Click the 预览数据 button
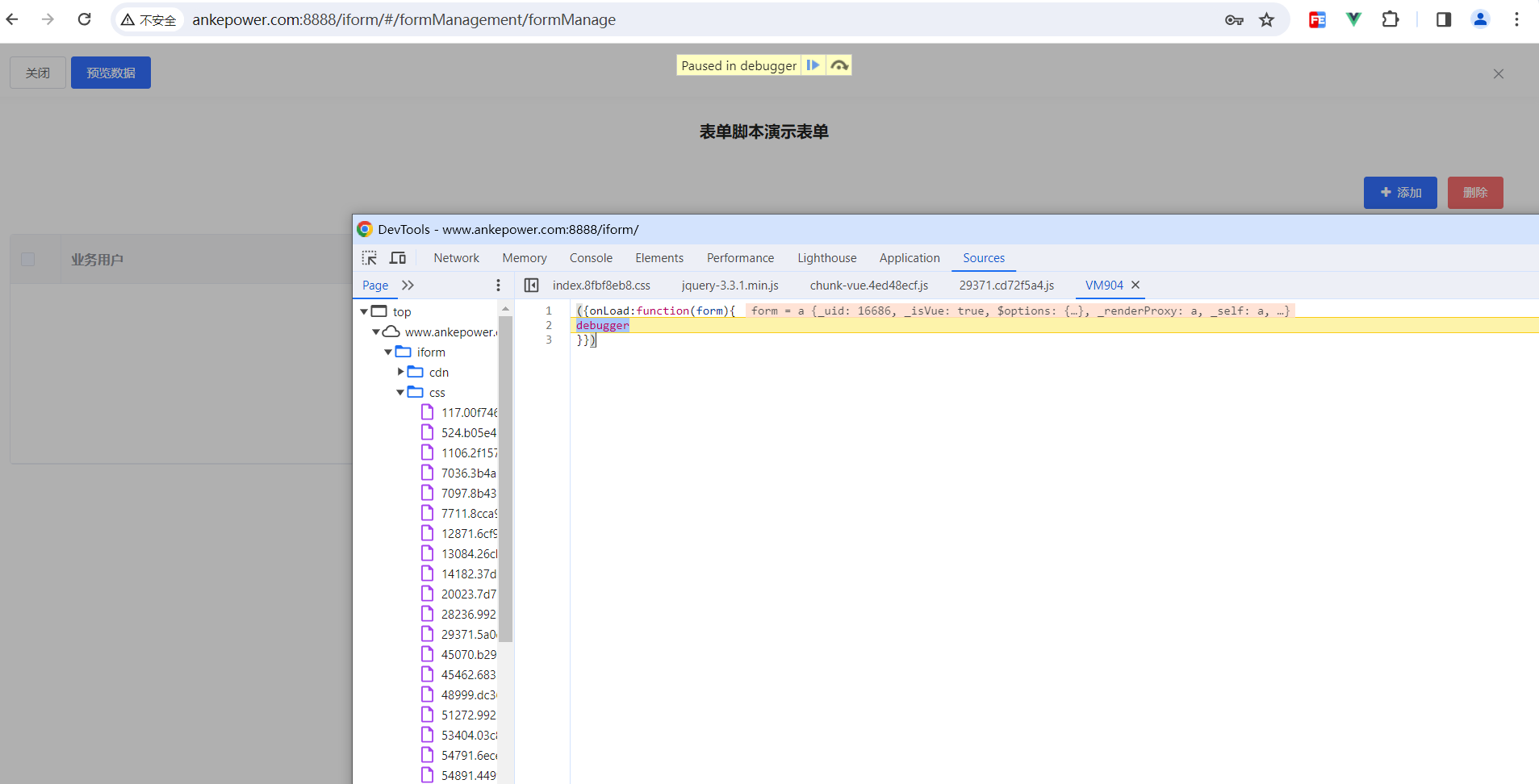Viewport: 1539px width, 784px height. (111, 73)
